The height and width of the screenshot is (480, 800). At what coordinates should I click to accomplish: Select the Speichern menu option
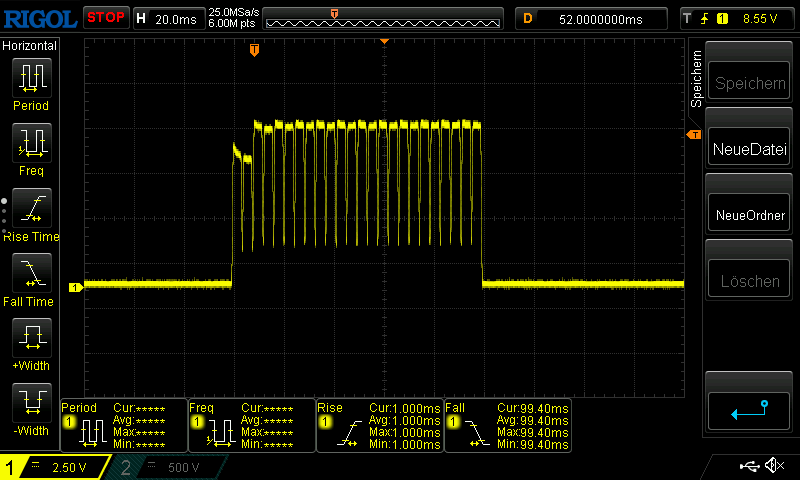(x=750, y=84)
